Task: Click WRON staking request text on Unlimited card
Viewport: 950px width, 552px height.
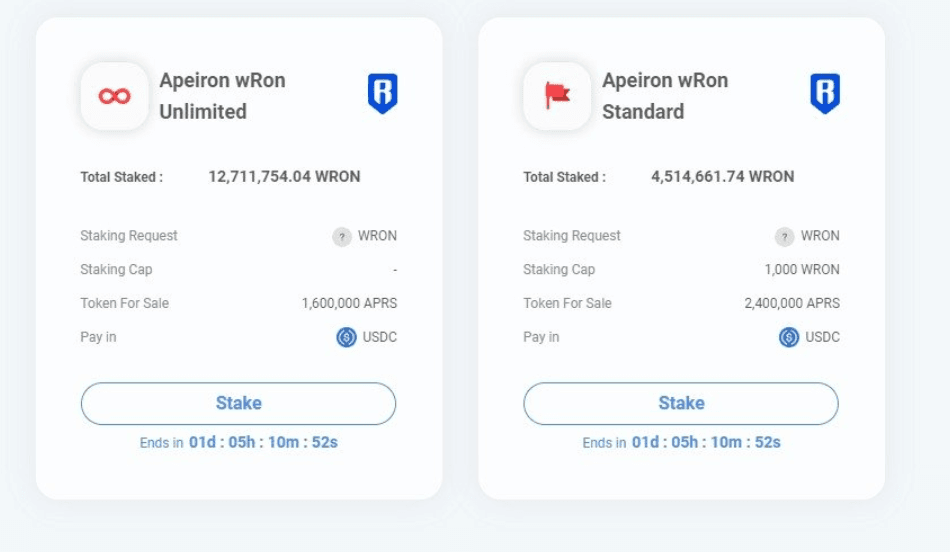Action: pos(377,236)
